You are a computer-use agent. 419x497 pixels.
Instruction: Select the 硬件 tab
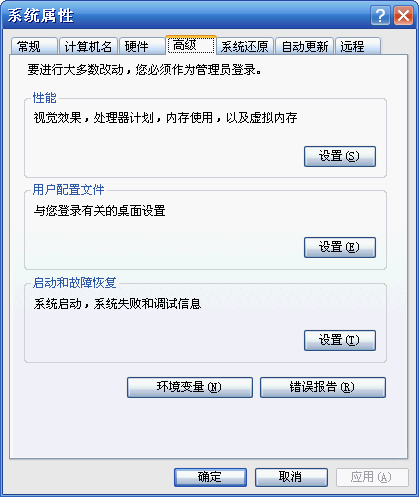(x=142, y=46)
